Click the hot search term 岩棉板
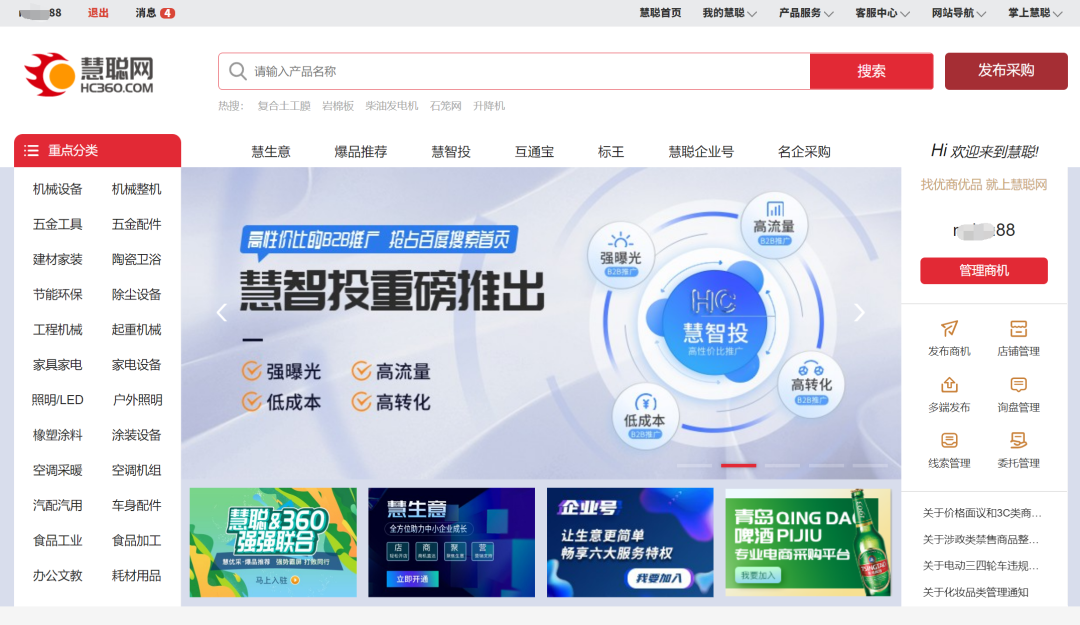This screenshot has height=625, width=1080. 338,106
